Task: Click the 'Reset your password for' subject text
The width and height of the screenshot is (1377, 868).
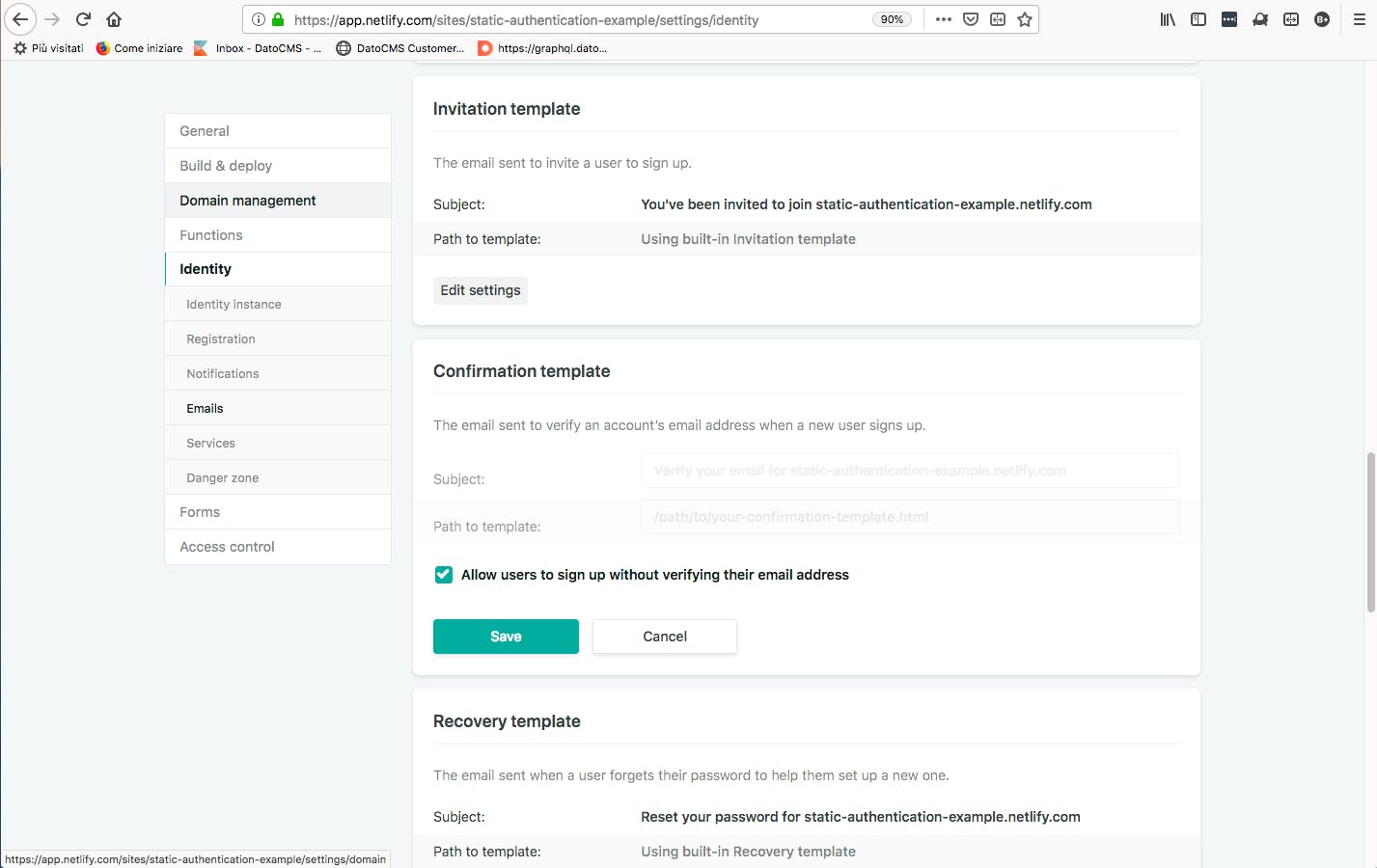Action: 861,817
